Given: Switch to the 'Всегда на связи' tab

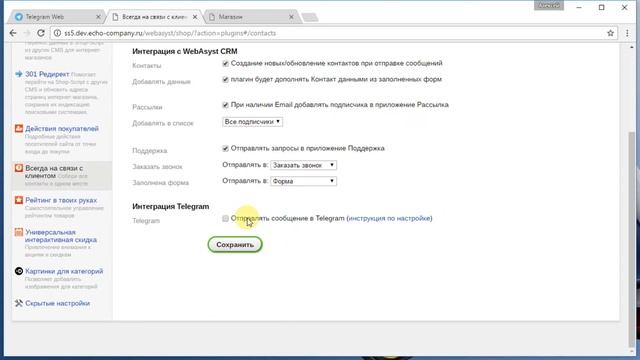Looking at the screenshot, I should 154,17.
